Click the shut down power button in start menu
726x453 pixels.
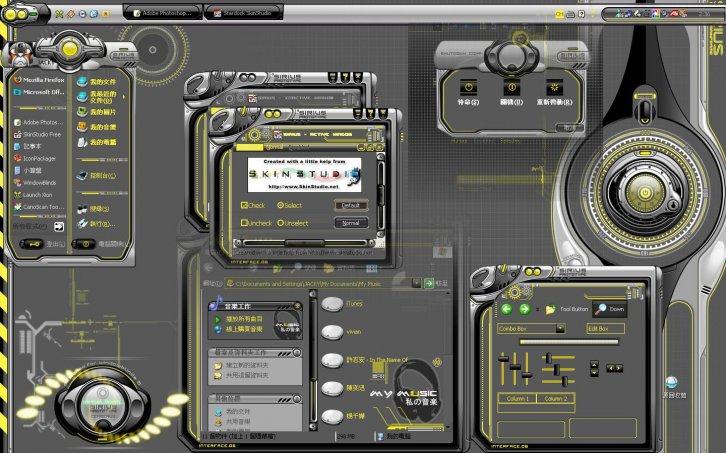click(x=83, y=244)
